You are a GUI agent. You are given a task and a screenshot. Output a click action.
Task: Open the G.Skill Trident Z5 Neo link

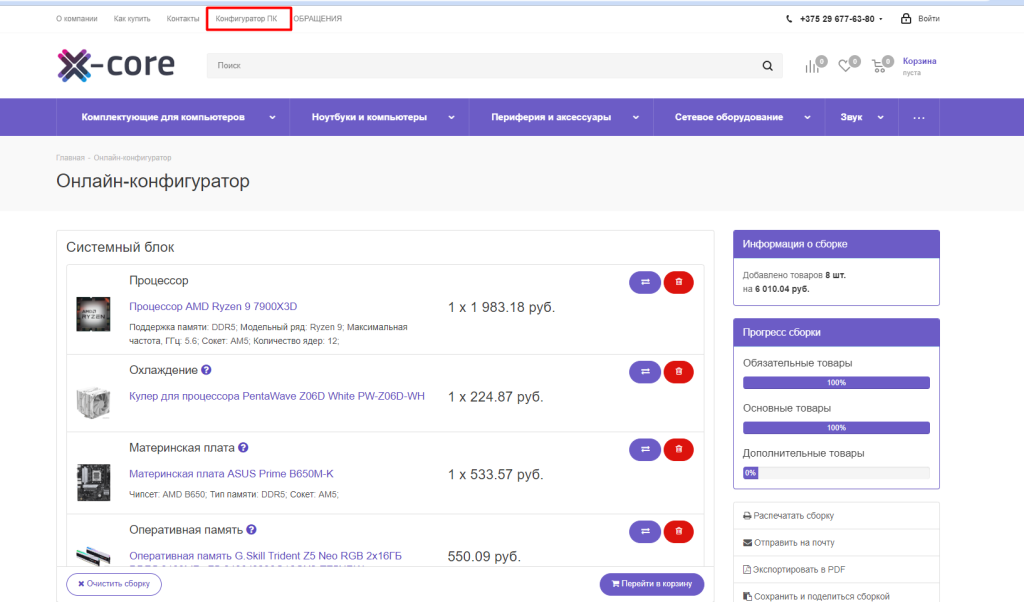(x=265, y=556)
